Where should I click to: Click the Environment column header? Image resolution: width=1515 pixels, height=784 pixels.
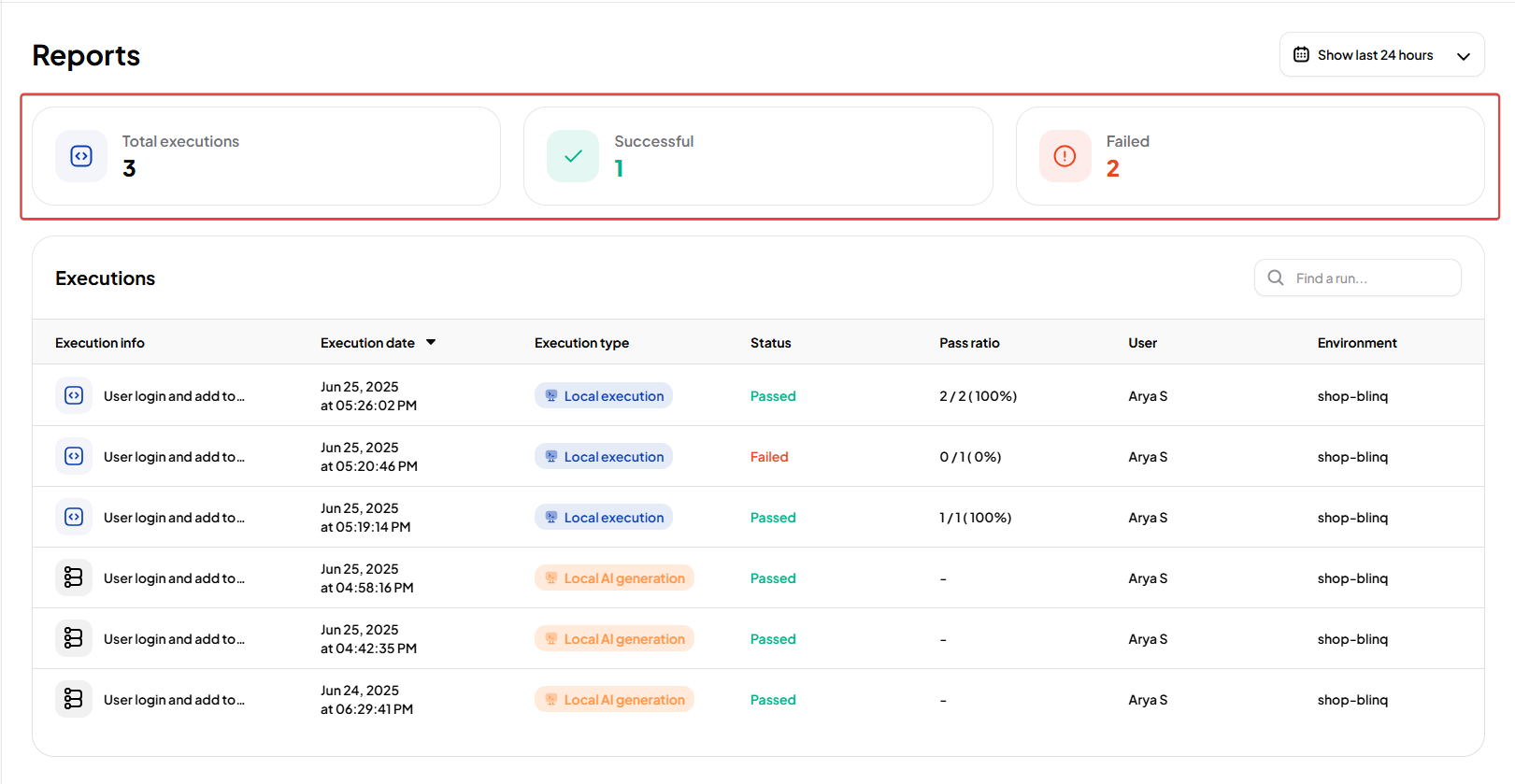tap(1357, 343)
